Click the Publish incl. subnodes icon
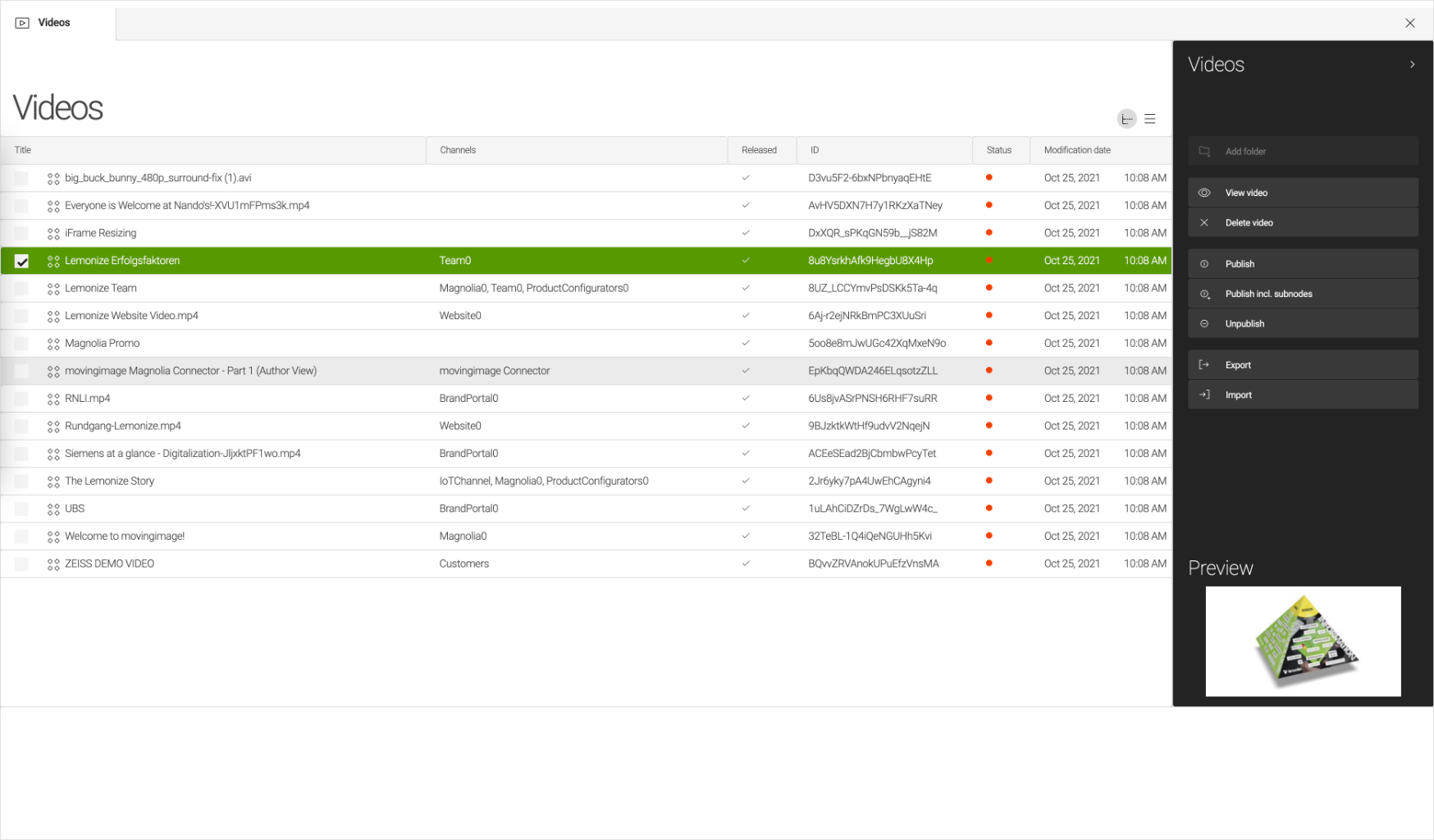The height and width of the screenshot is (840, 1434). [1204, 294]
